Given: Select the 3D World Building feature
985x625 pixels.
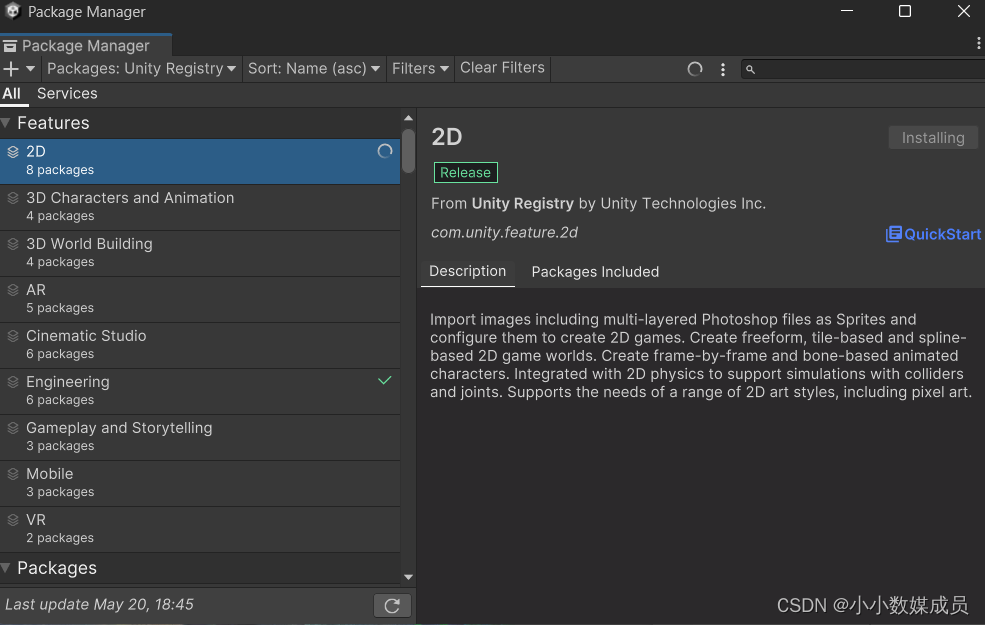Looking at the screenshot, I should 200,253.
